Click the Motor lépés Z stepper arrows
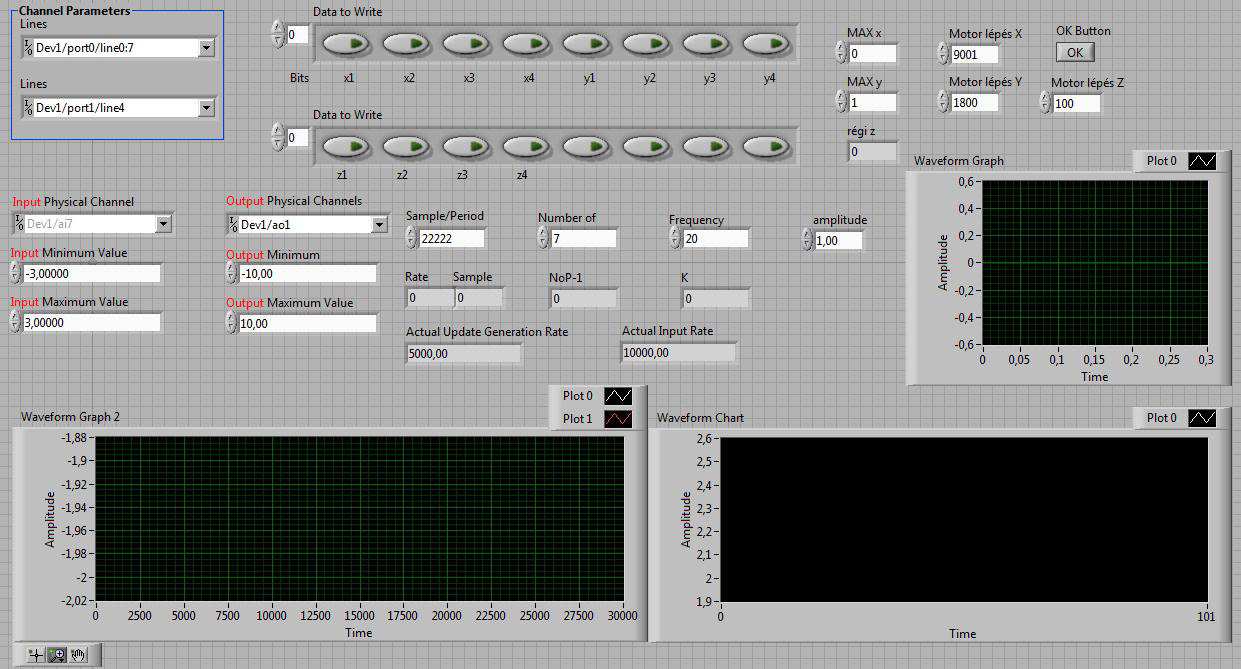The image size is (1241, 669). click(x=1045, y=102)
